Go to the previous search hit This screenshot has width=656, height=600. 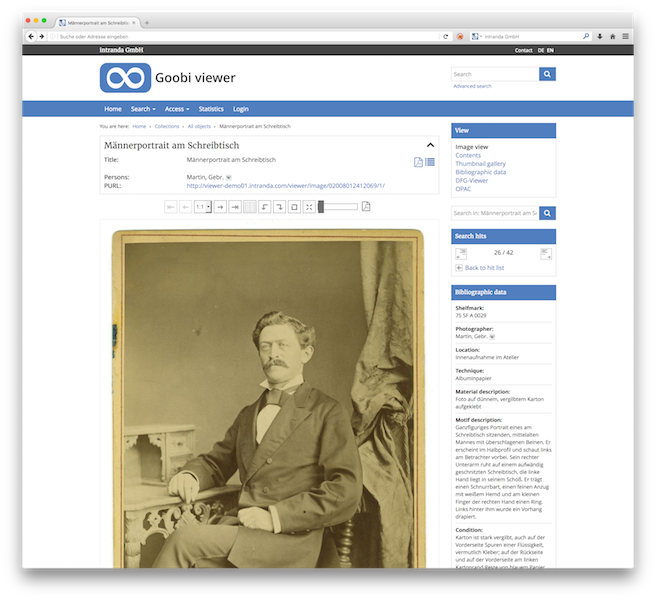click(461, 254)
